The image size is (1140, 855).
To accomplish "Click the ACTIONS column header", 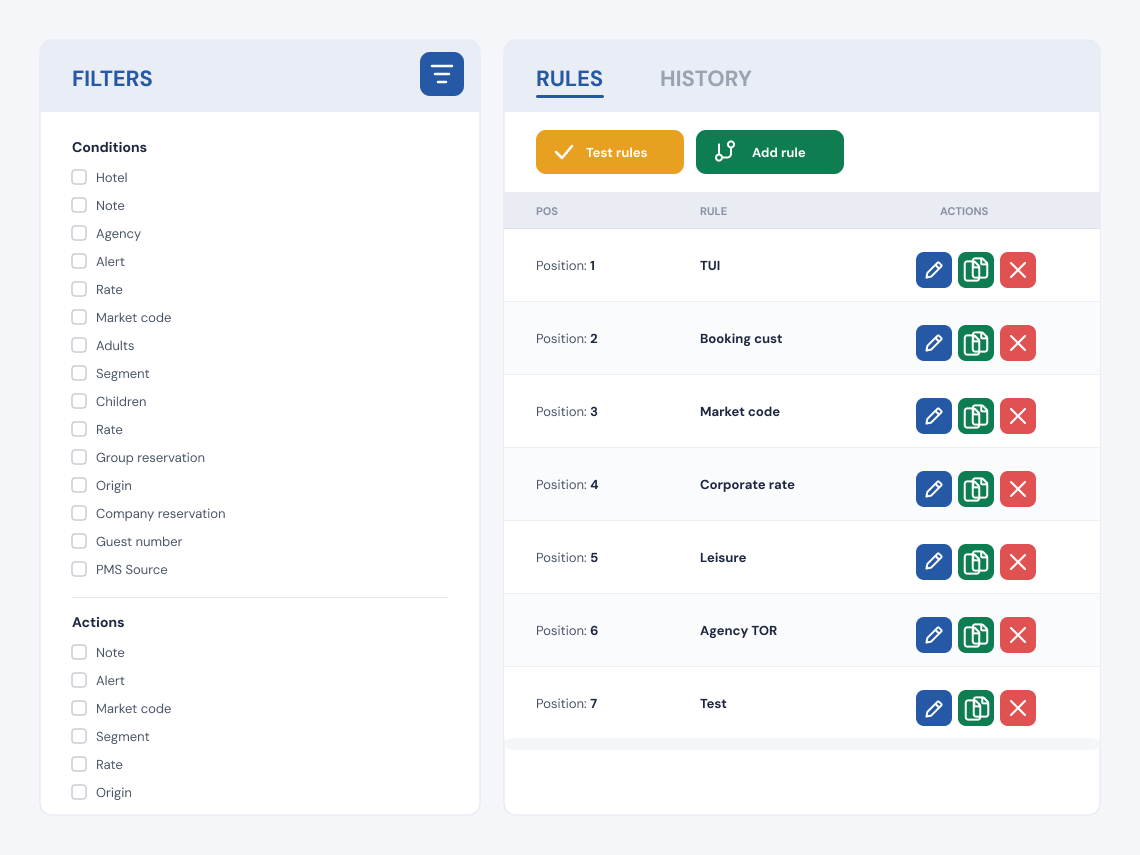I will pos(963,212).
